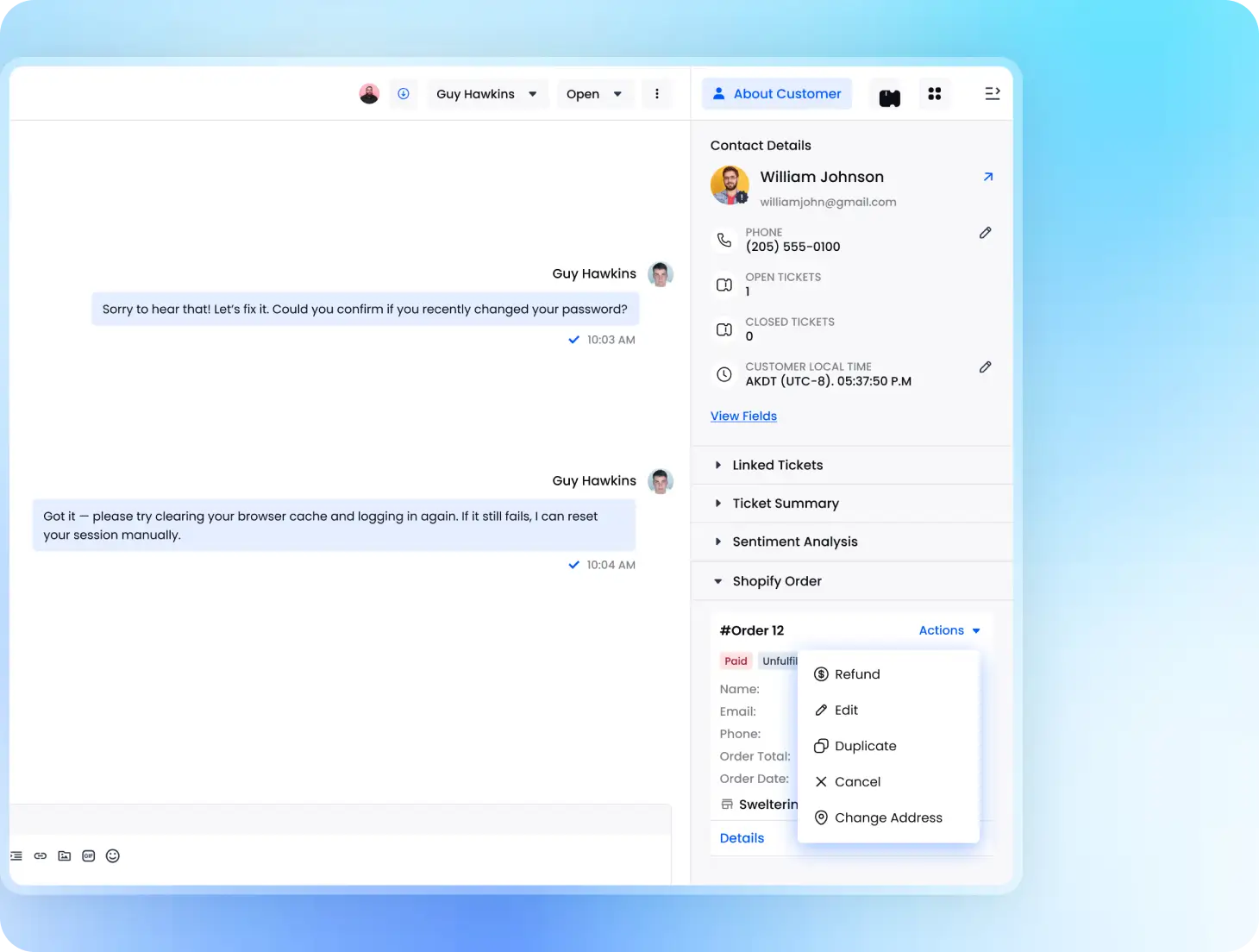Image resolution: width=1259 pixels, height=952 pixels.
Task: Click the list formatting icon in composer
Action: pos(16,856)
